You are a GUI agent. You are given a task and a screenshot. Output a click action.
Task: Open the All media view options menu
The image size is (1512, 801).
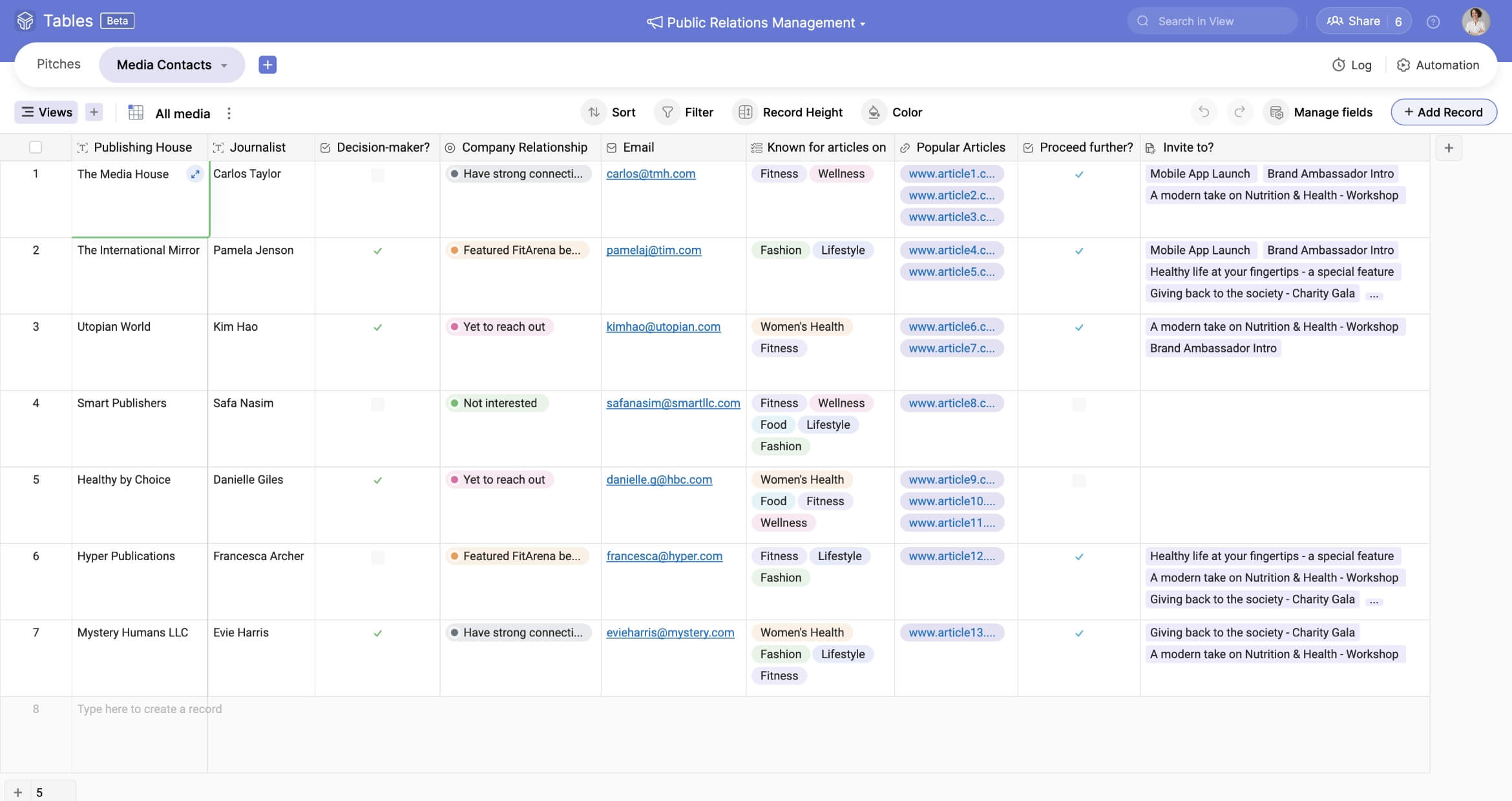[229, 113]
